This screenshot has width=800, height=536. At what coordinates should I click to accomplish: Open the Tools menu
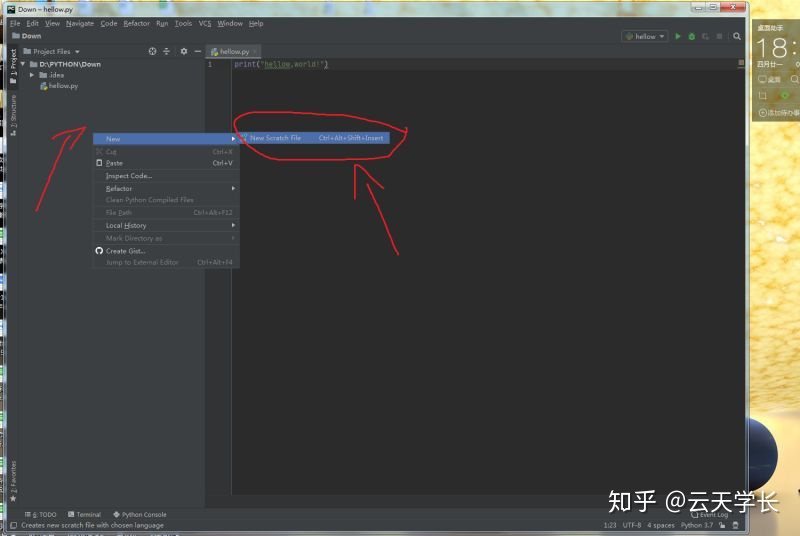pyautogui.click(x=183, y=23)
